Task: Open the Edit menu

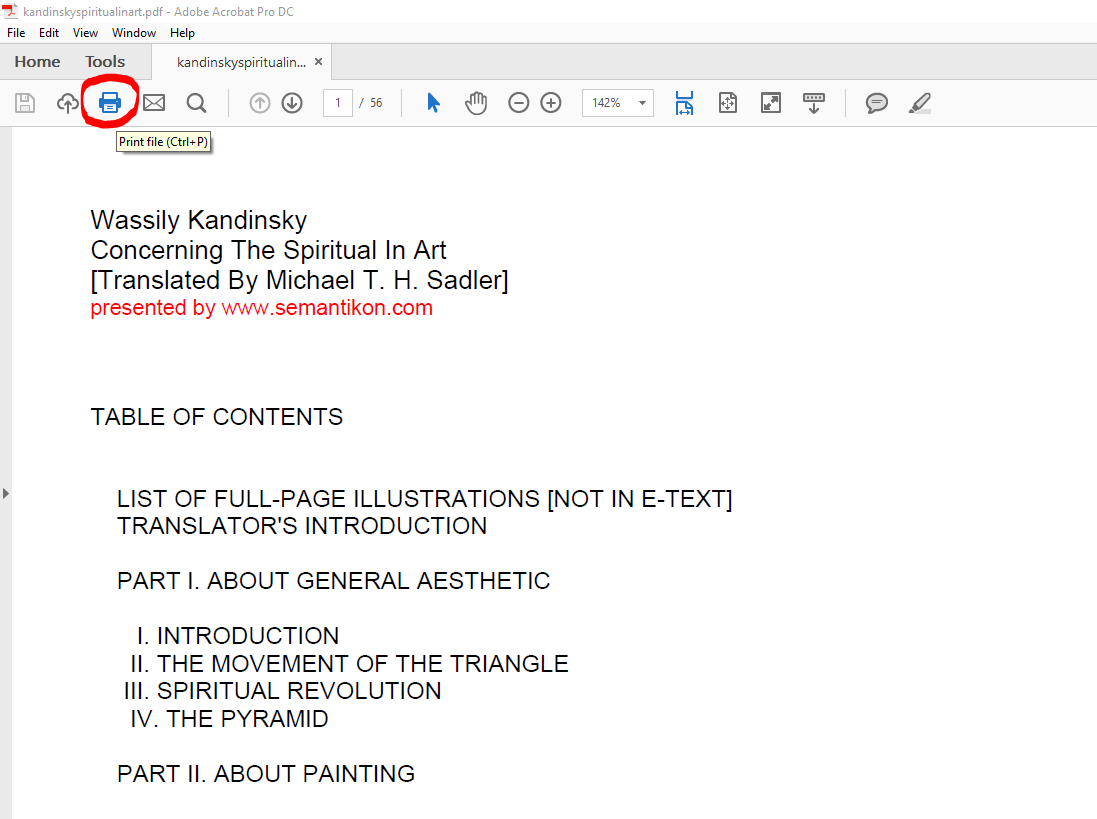Action: (x=49, y=33)
